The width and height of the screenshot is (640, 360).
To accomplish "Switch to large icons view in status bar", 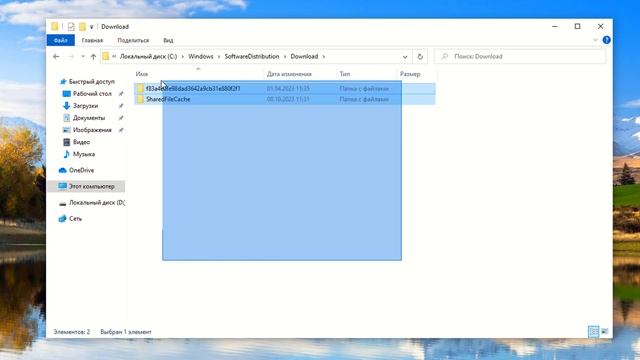I will (x=604, y=332).
